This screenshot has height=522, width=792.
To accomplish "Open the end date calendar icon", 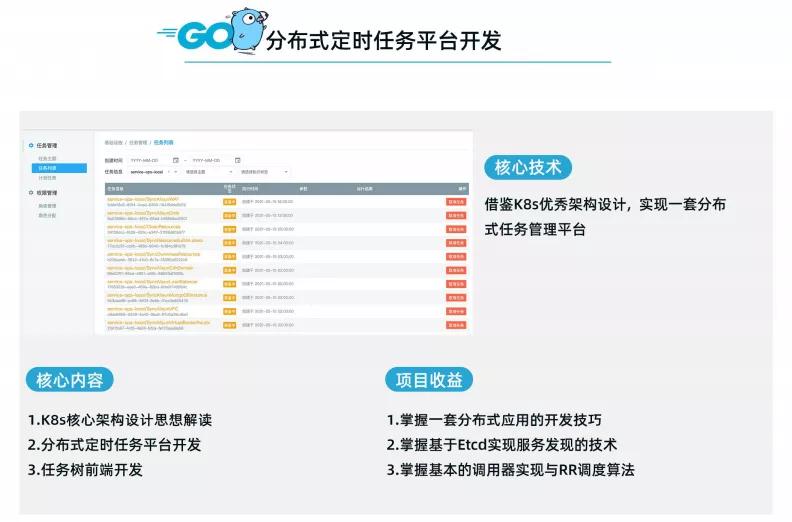I will click(238, 159).
